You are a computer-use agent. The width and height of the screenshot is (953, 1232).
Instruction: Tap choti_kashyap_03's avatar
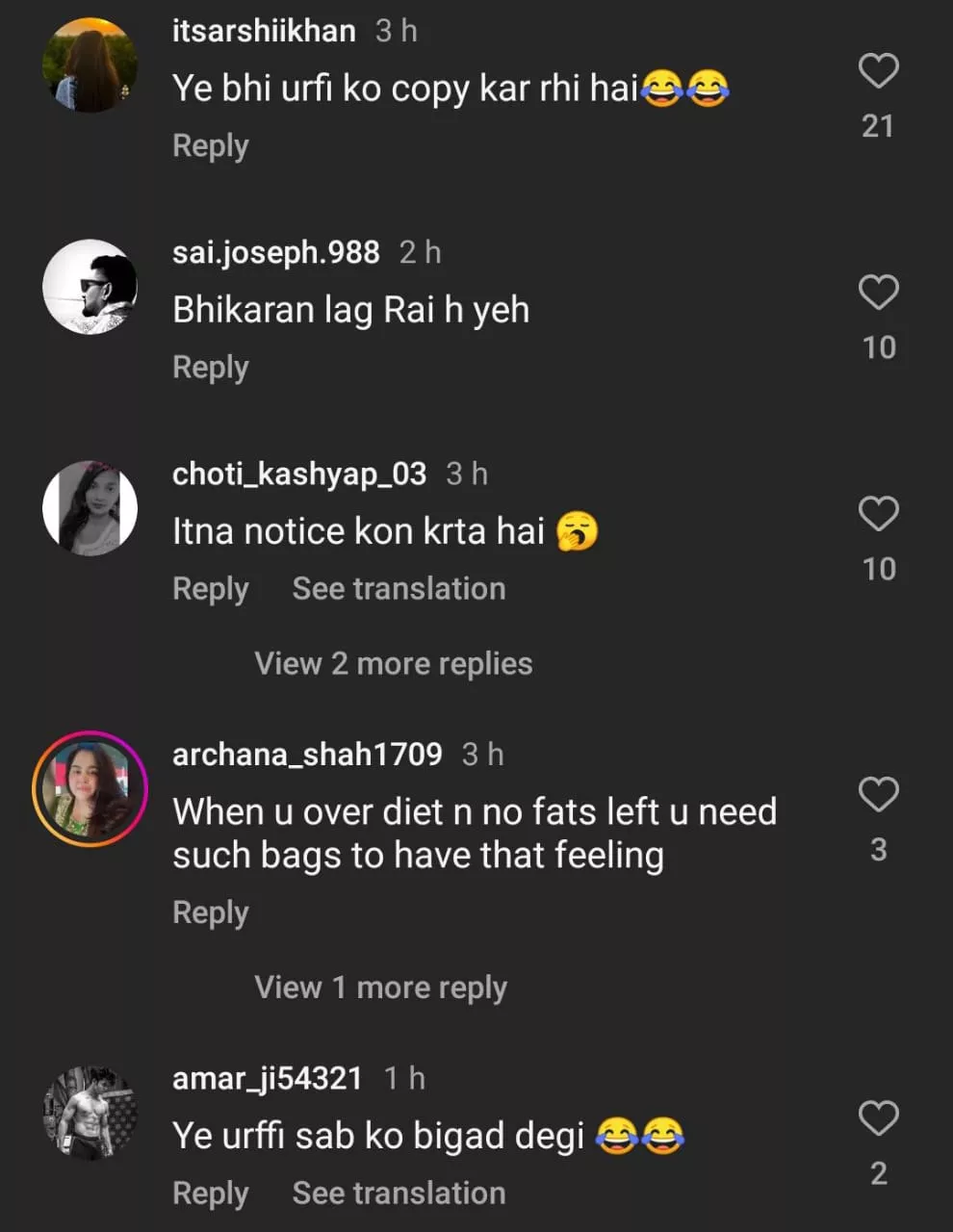tap(90, 508)
